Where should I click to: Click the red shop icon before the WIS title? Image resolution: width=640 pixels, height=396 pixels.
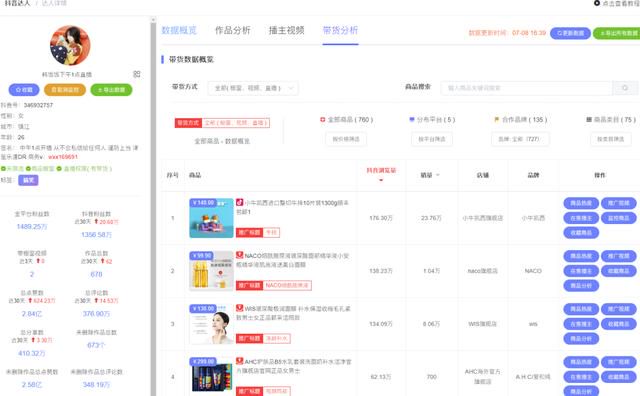tap(240, 308)
